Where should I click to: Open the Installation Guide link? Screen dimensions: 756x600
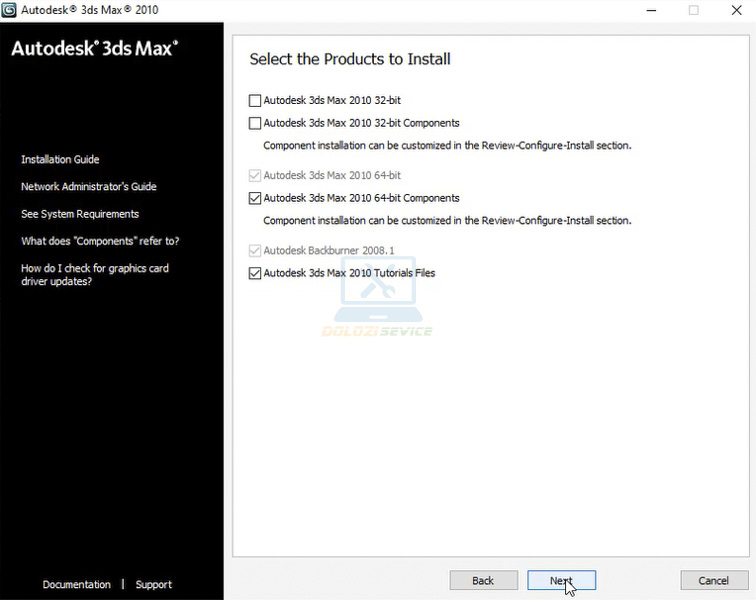click(x=60, y=160)
